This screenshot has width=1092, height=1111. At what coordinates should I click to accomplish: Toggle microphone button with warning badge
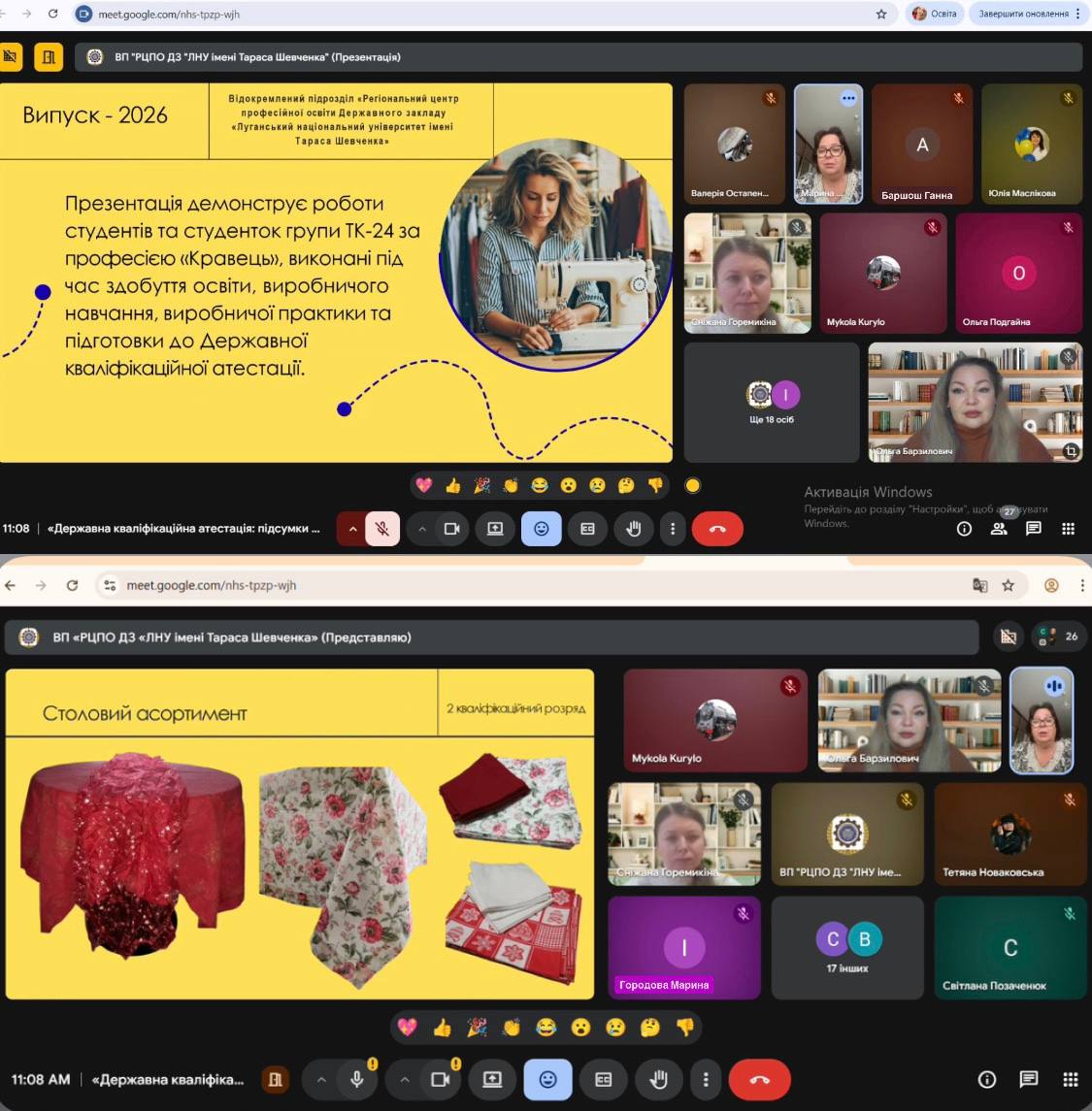click(357, 1080)
